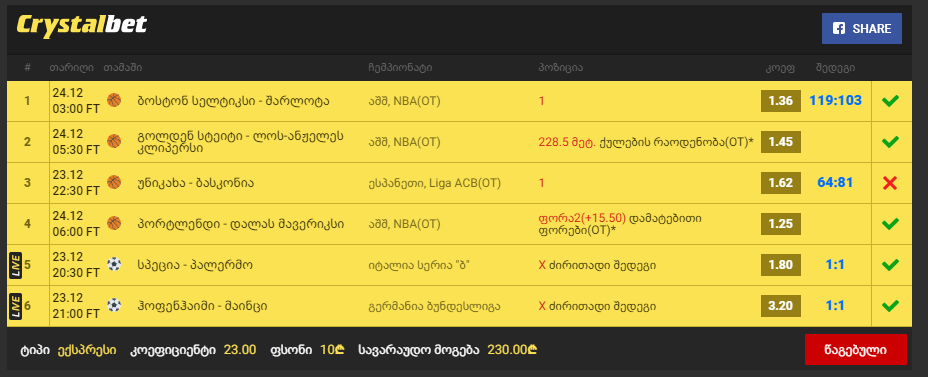928x377 pixels.
Task: Click the 1.45 odds box
Action: coord(781,142)
